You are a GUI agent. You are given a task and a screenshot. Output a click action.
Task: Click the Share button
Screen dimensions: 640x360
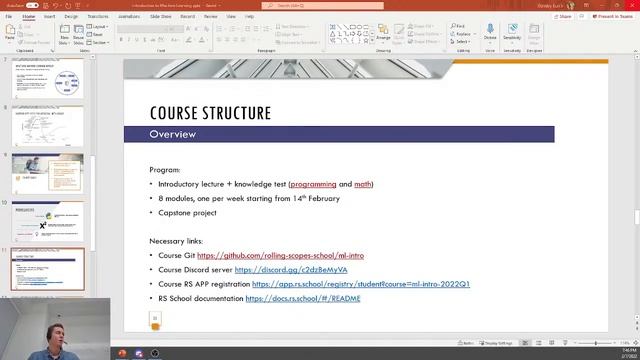(x=562, y=16)
